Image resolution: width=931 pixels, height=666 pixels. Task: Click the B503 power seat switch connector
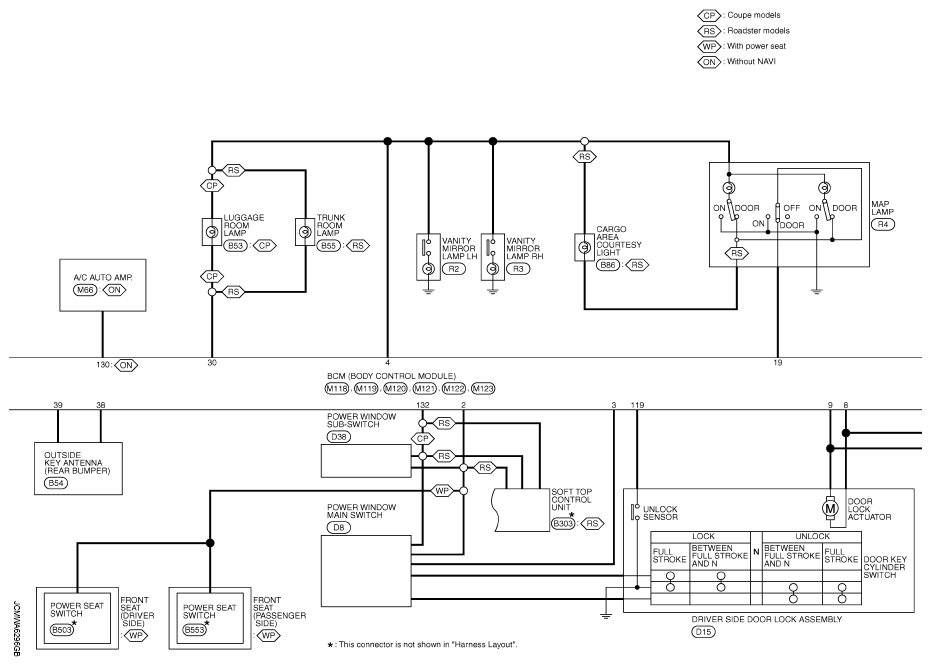pos(64,632)
